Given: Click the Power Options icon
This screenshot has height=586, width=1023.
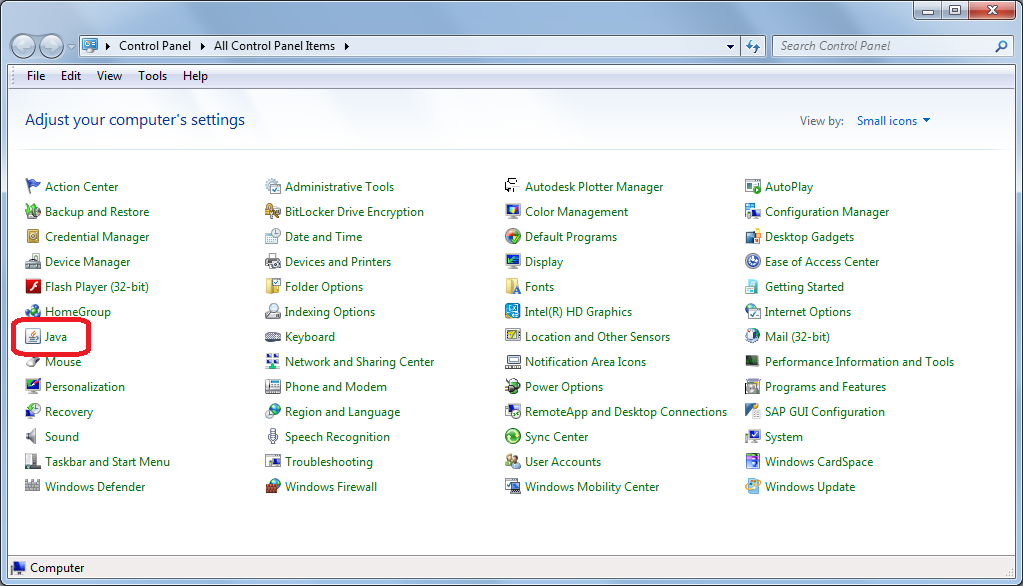Looking at the screenshot, I should pyautogui.click(x=513, y=386).
